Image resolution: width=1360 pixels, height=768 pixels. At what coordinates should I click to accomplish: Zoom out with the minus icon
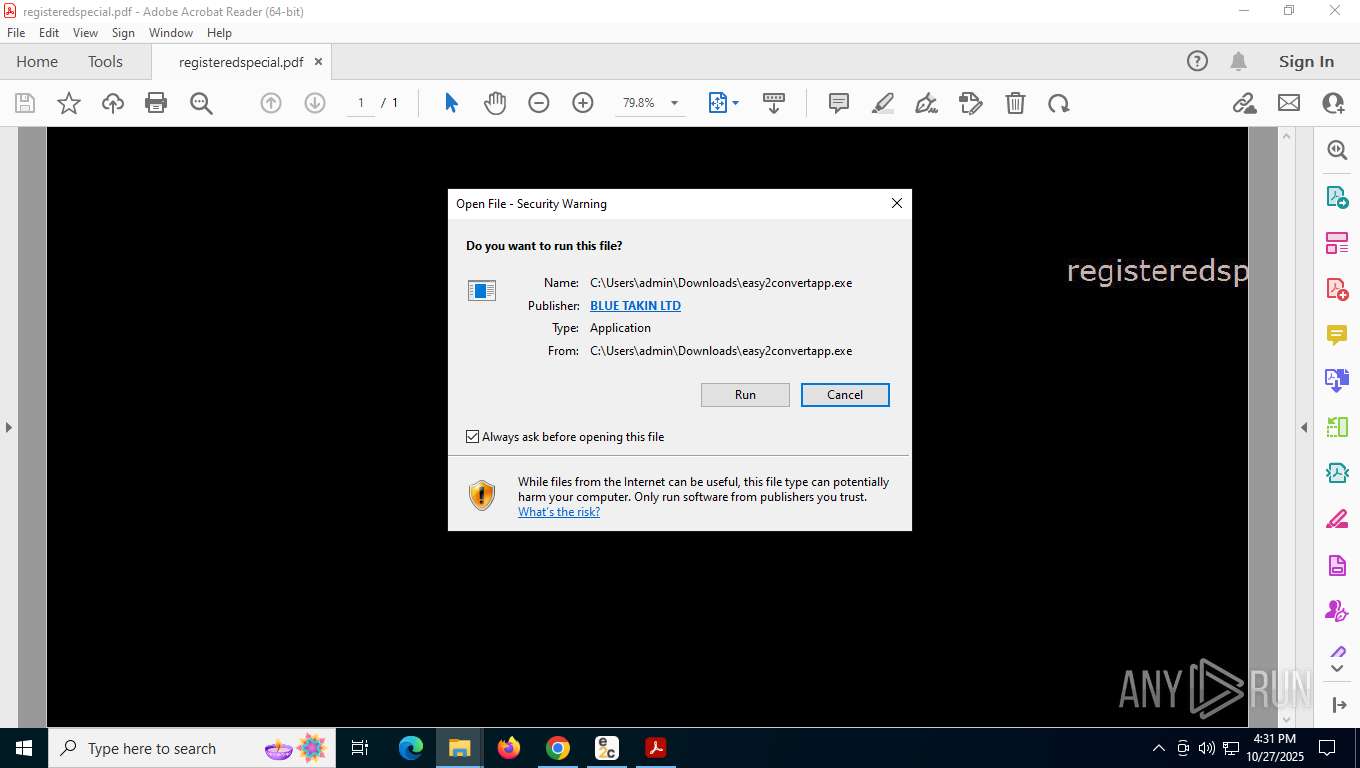539,103
